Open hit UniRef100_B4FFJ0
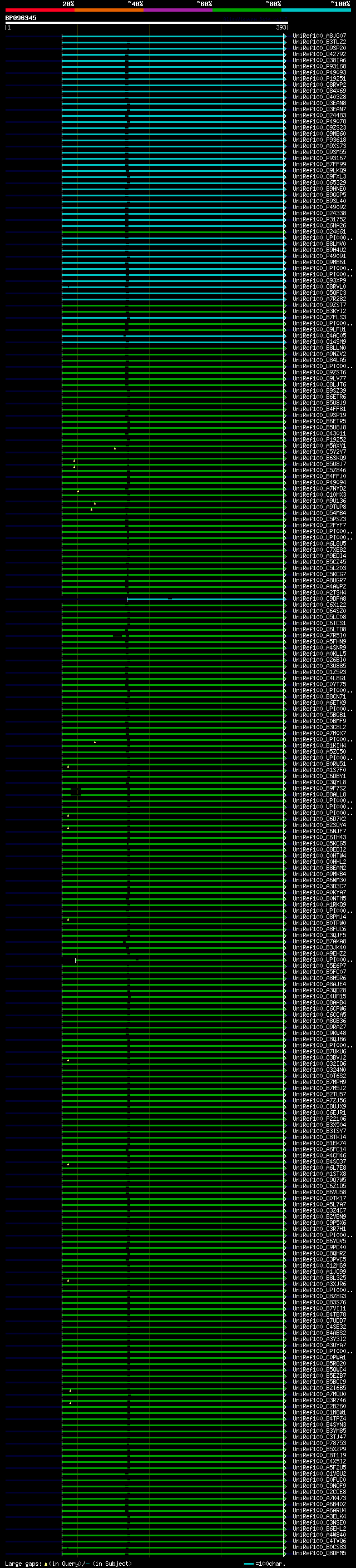The width and height of the screenshot is (356, 1568). 319,477
